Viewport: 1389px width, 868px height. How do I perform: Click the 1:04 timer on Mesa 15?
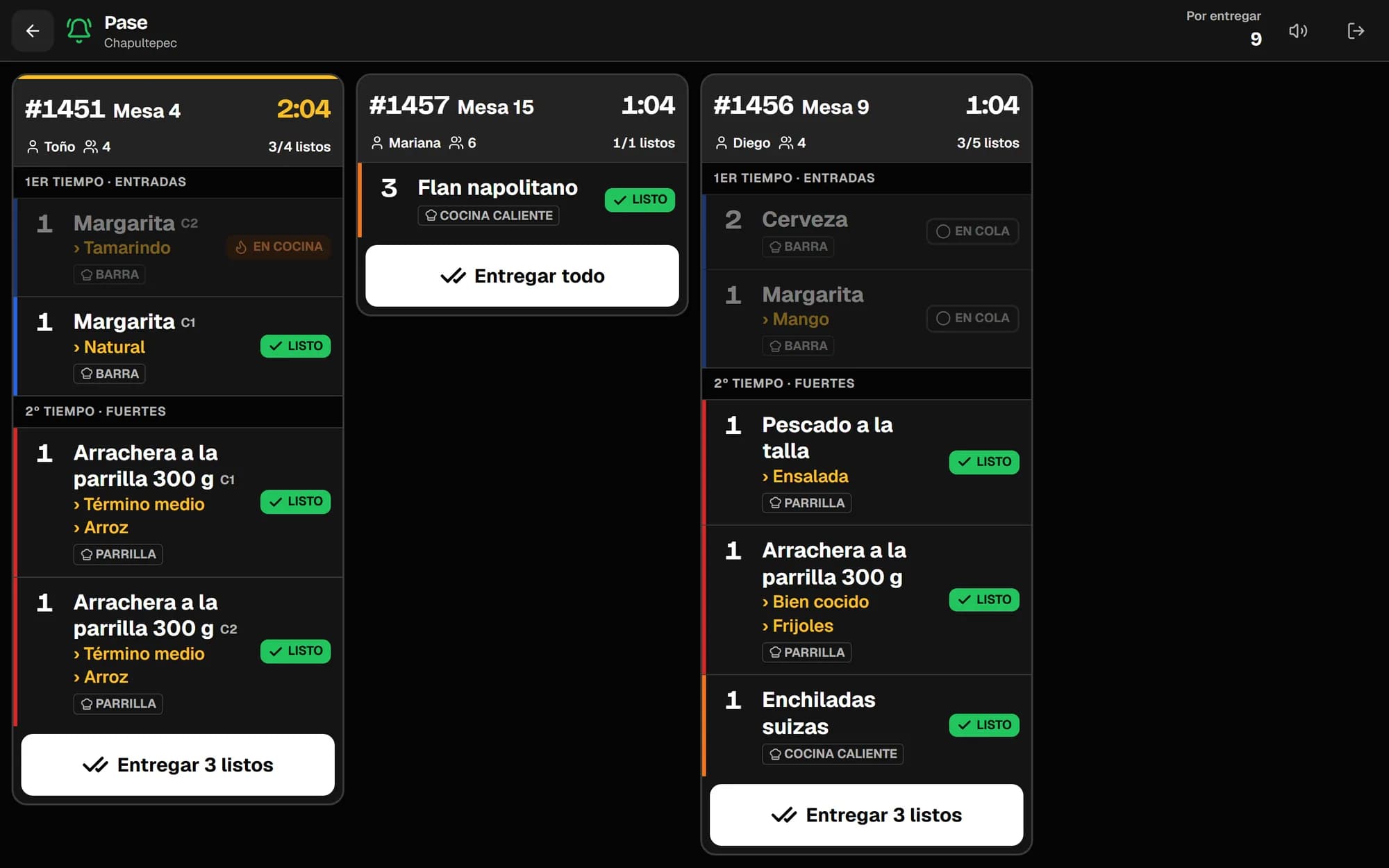click(648, 105)
